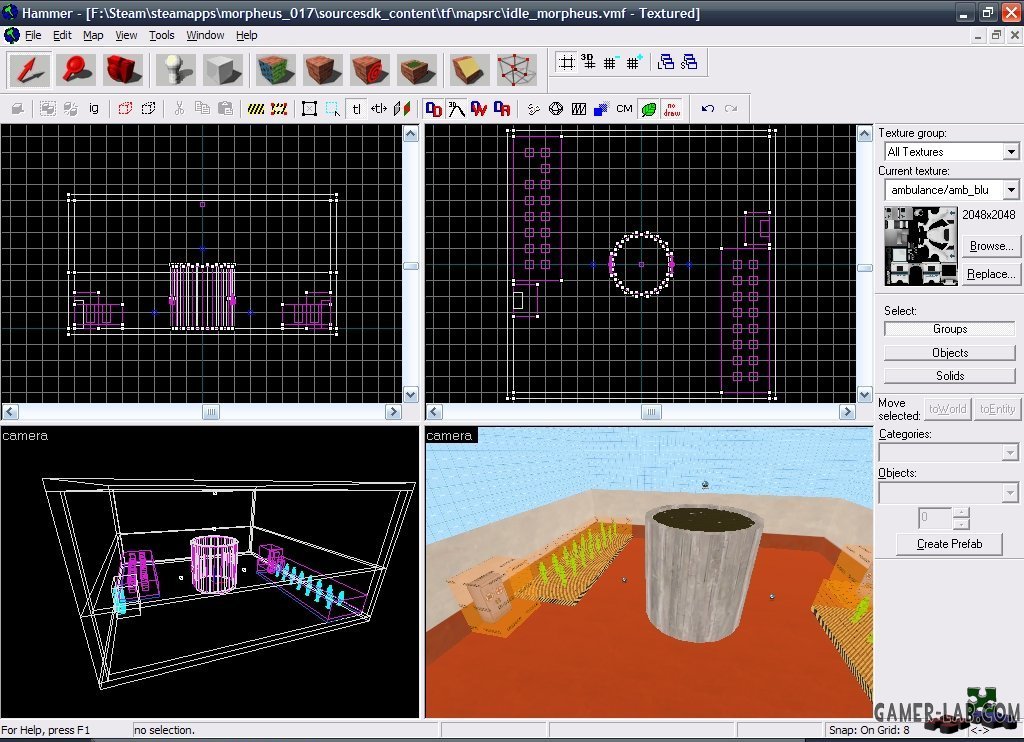Activate the Vertex manipulation tool
The width and height of the screenshot is (1024, 742).
coord(517,70)
